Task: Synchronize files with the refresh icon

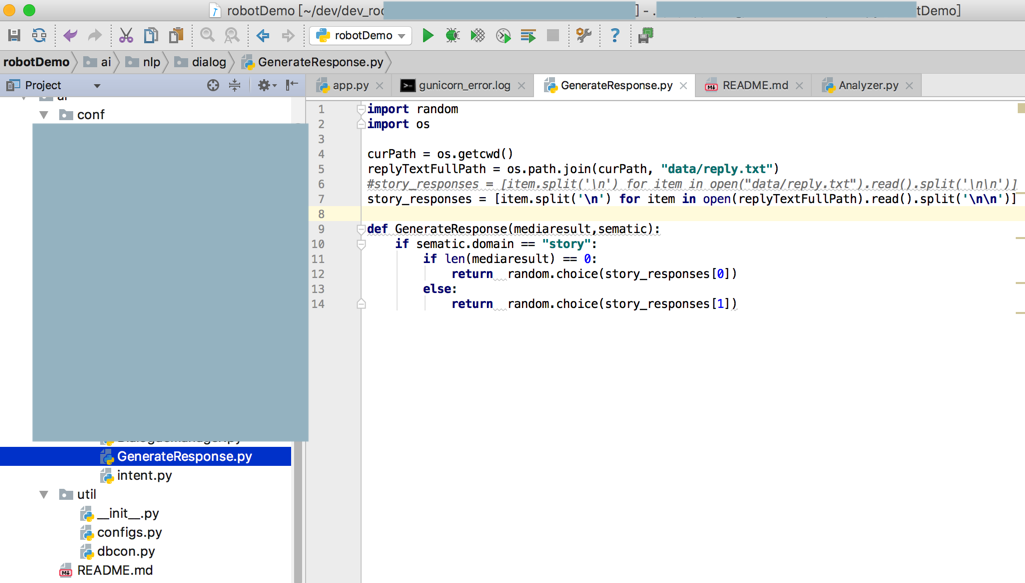Action: point(37,35)
